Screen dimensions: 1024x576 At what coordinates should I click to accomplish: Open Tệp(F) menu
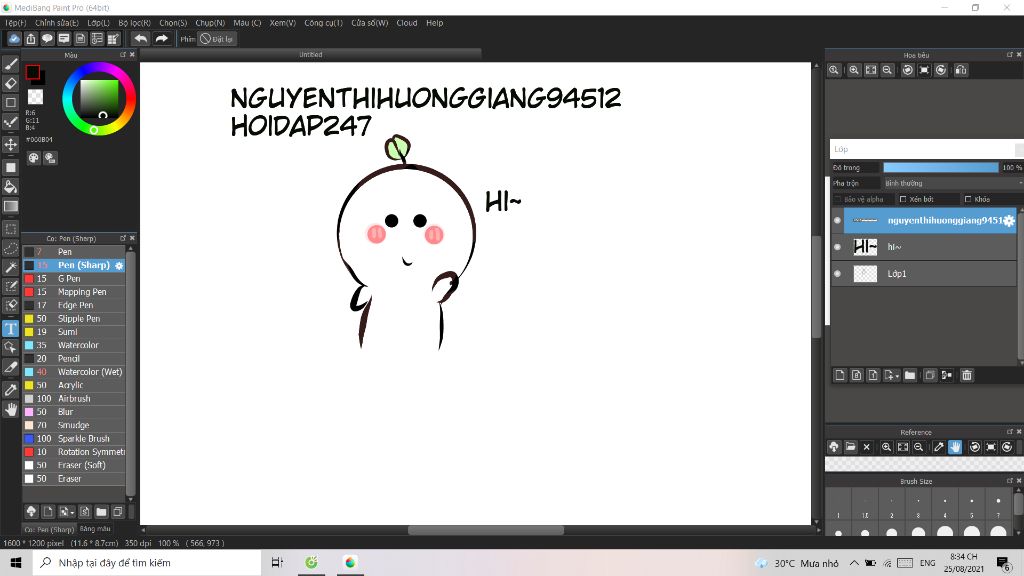click(16, 23)
